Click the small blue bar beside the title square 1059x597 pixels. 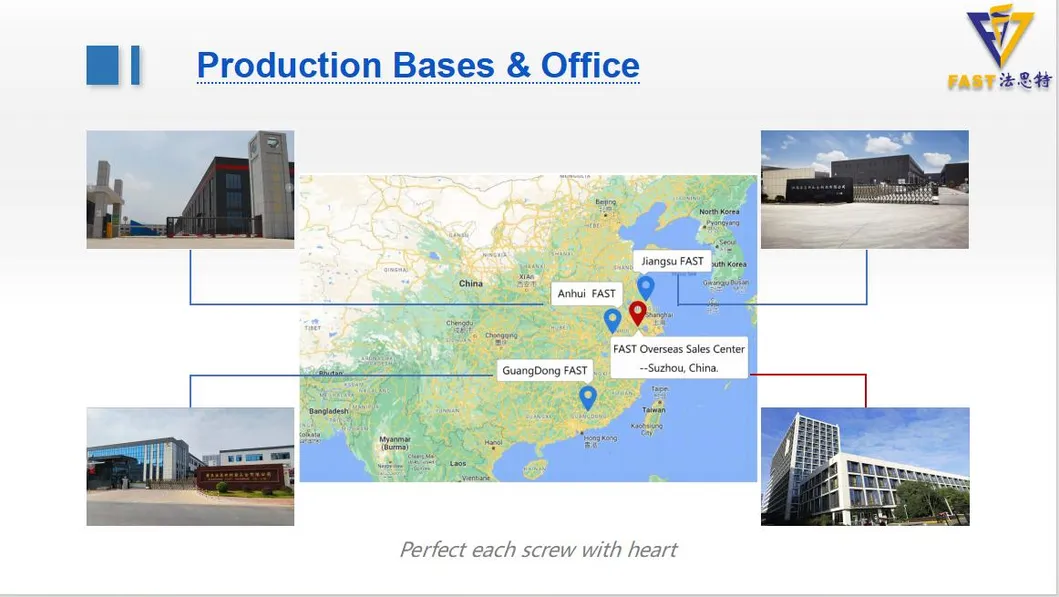(x=135, y=64)
